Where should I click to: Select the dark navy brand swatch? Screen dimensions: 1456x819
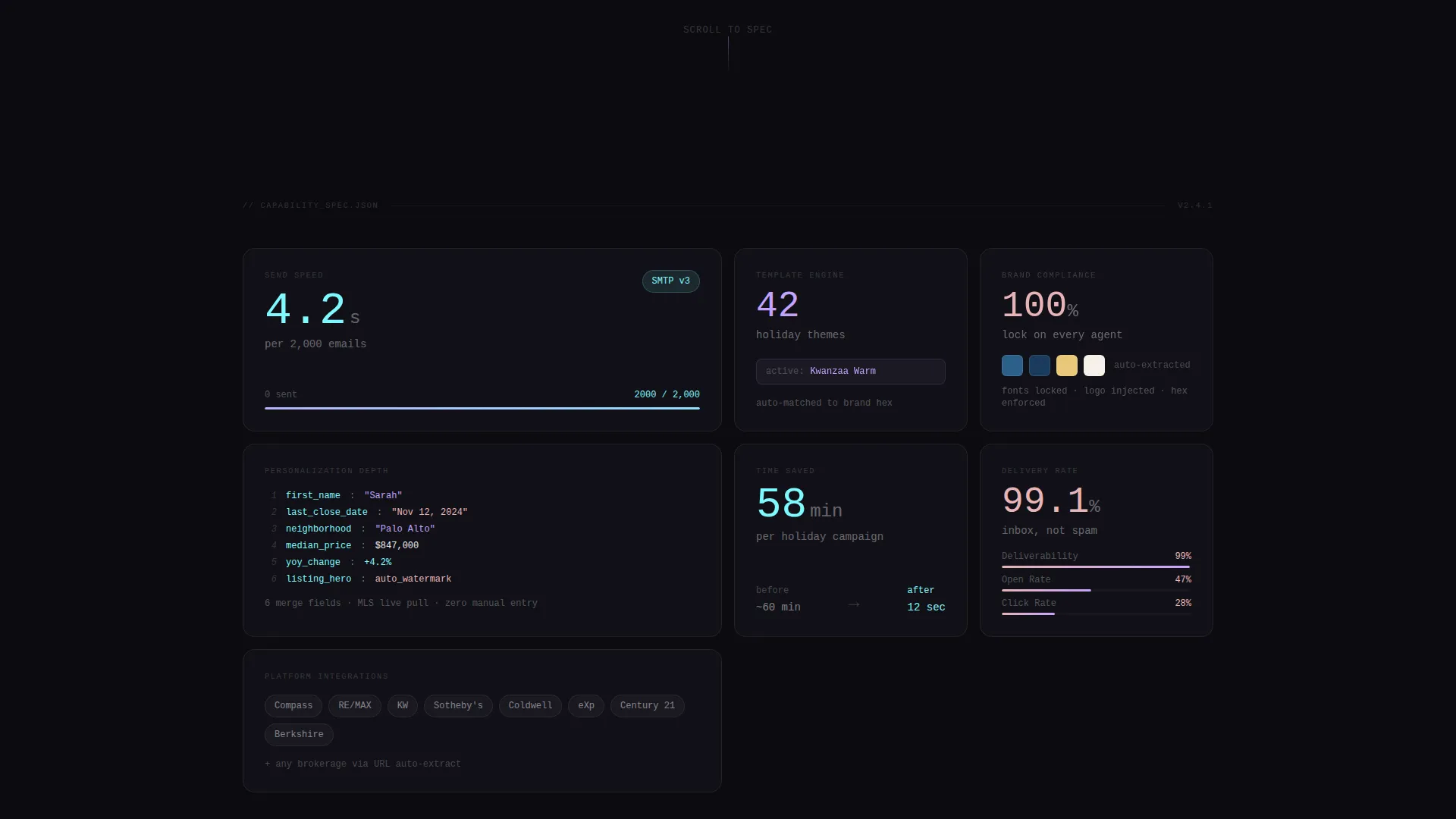pos(1040,366)
